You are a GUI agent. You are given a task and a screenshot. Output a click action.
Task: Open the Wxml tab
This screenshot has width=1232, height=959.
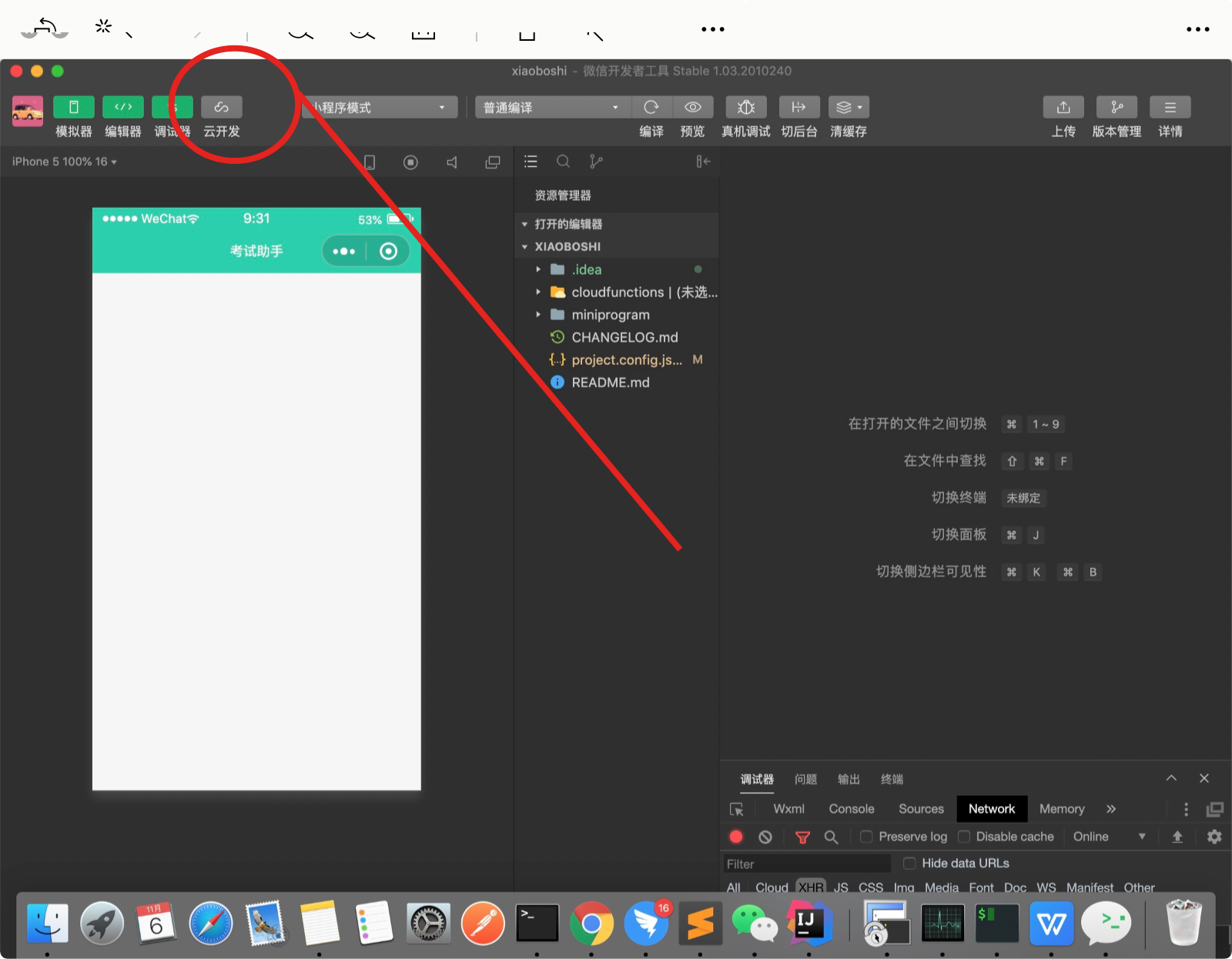pyautogui.click(x=788, y=809)
